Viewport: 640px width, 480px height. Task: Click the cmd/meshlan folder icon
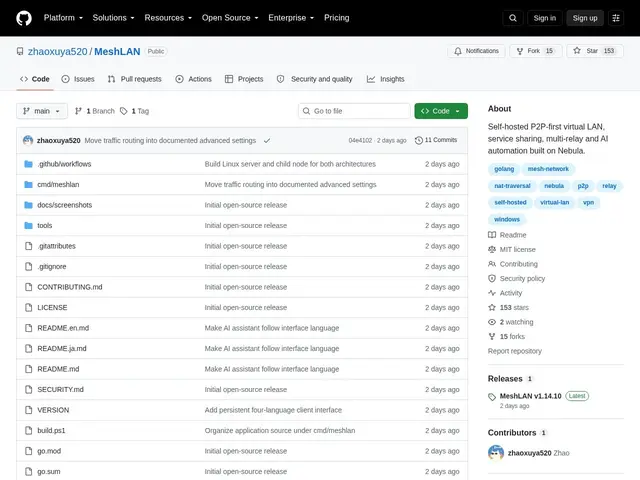pos(28,184)
